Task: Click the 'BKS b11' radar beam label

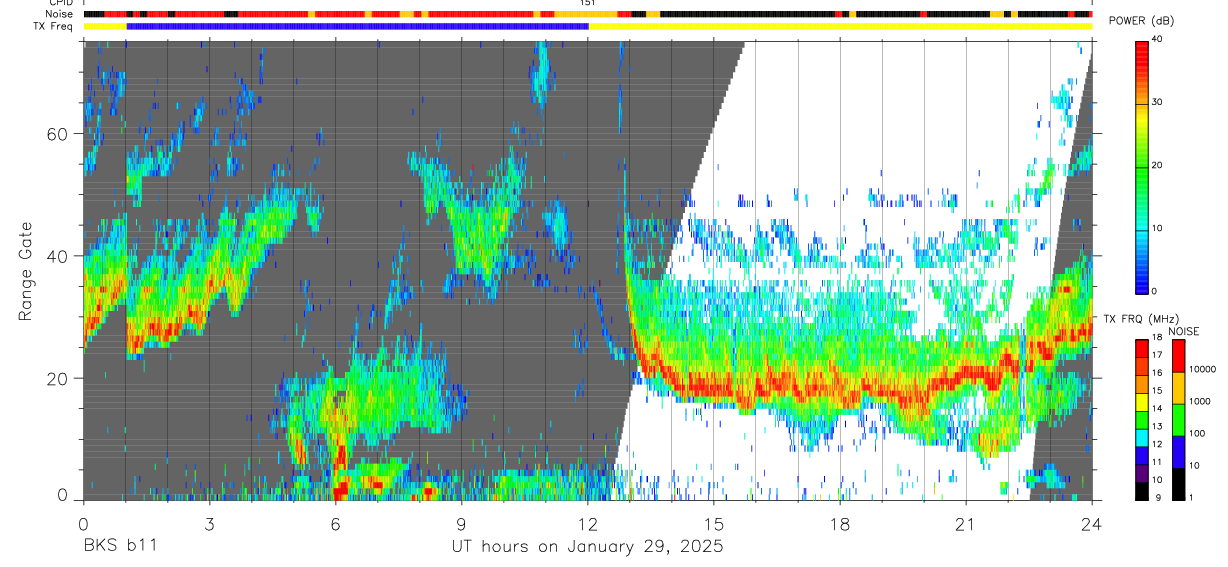Action: 119,547
